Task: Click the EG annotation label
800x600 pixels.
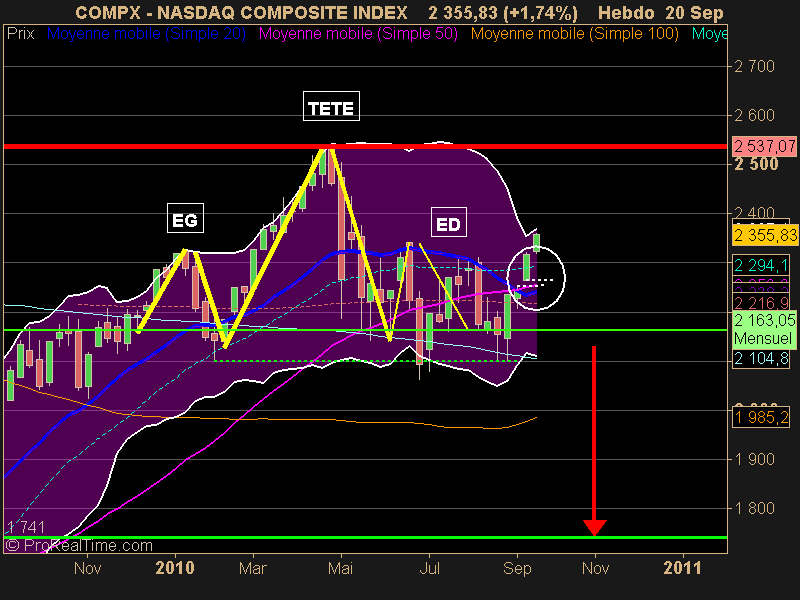Action: pos(185,218)
